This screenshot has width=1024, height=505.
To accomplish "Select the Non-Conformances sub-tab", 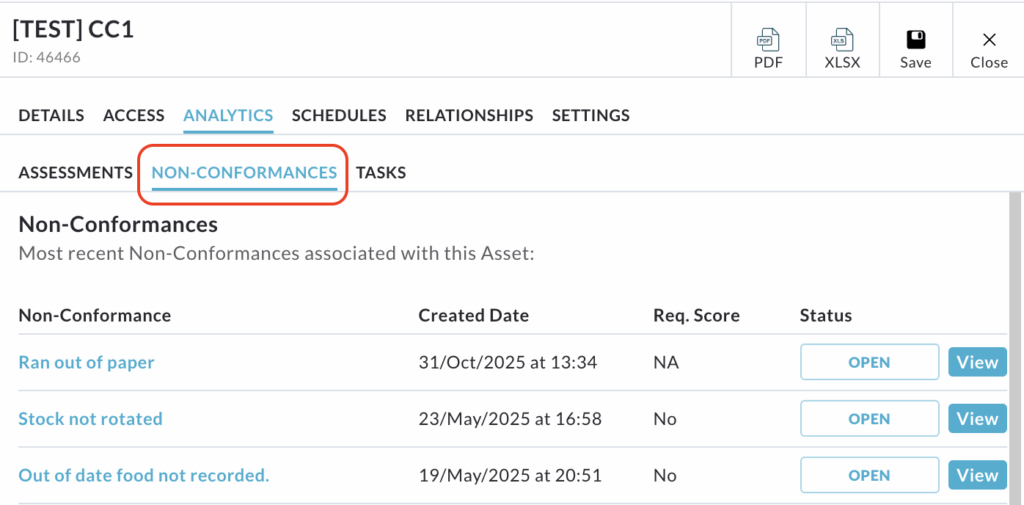I will tap(244, 172).
